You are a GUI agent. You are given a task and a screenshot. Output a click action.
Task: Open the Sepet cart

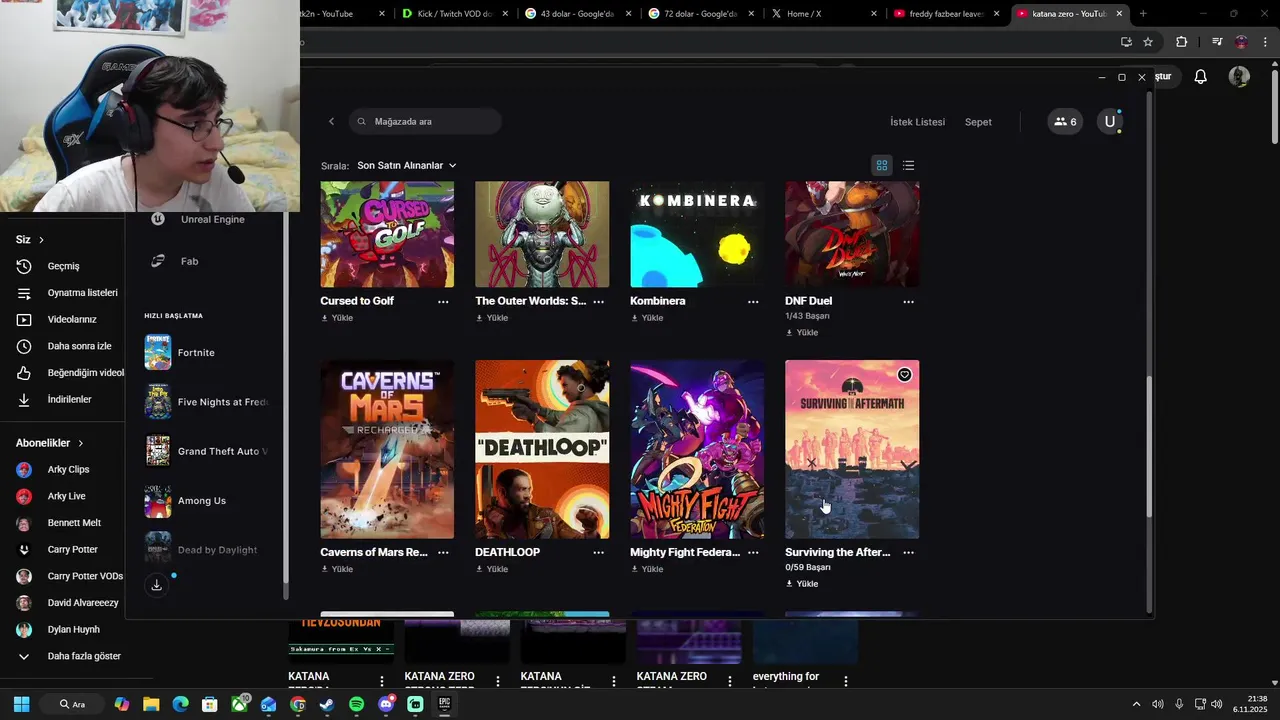[978, 122]
